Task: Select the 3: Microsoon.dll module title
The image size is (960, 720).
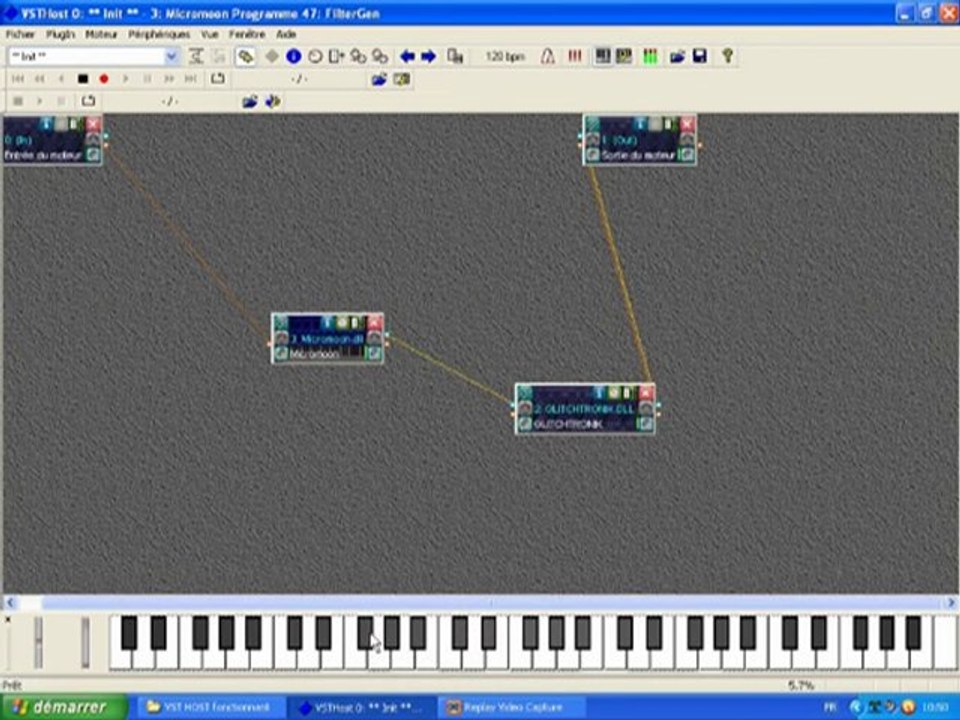Action: pyautogui.click(x=328, y=339)
